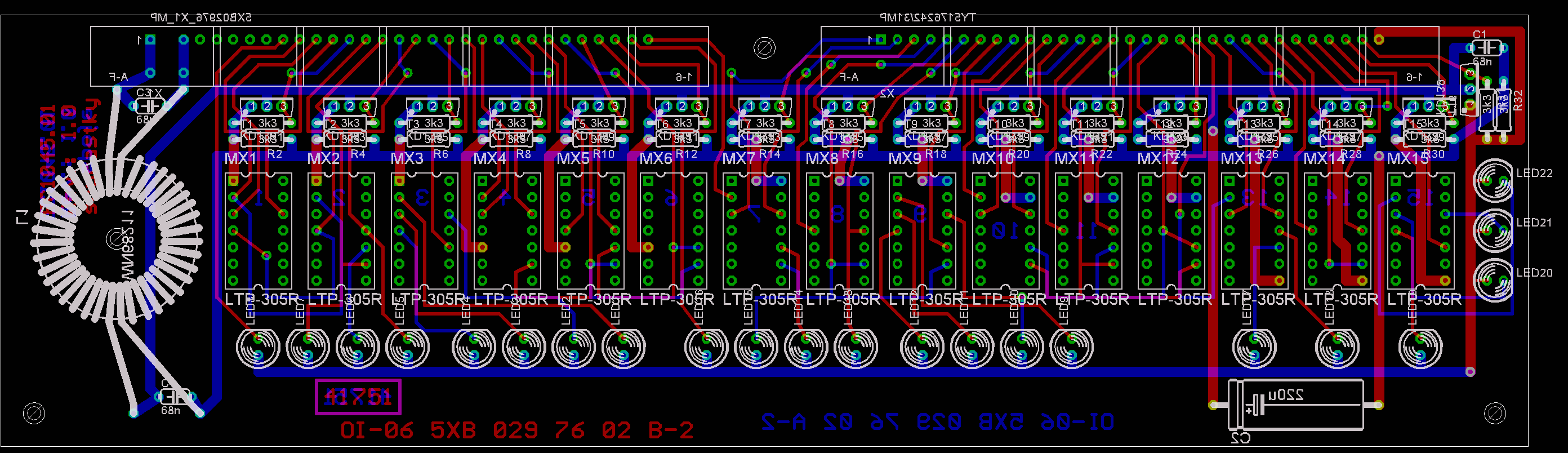Image resolution: width=1568 pixels, height=453 pixels.
Task: Select the magenta 41751 box
Action: click(358, 397)
